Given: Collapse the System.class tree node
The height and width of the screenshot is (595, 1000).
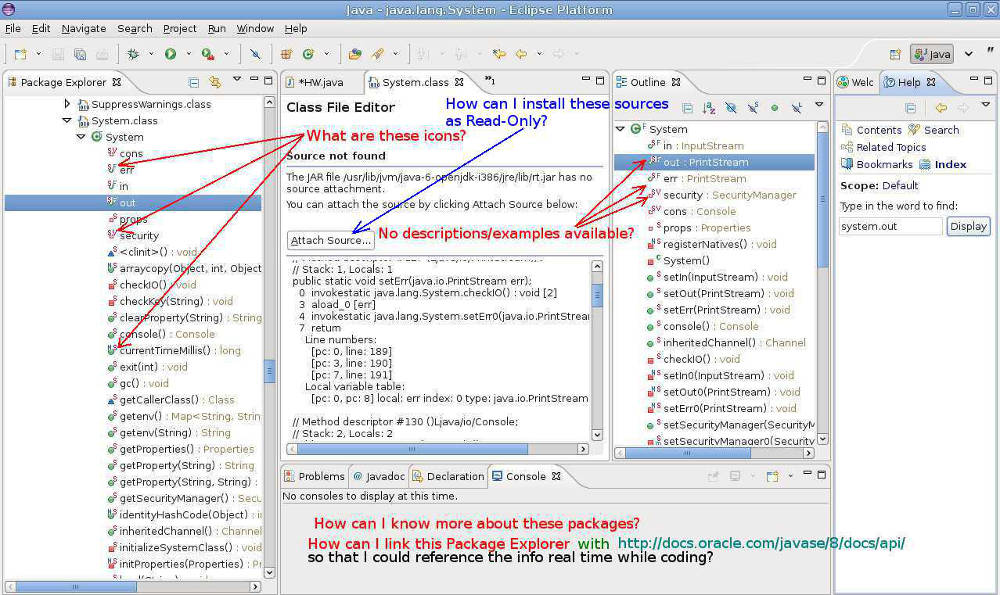Looking at the screenshot, I should point(67,120).
